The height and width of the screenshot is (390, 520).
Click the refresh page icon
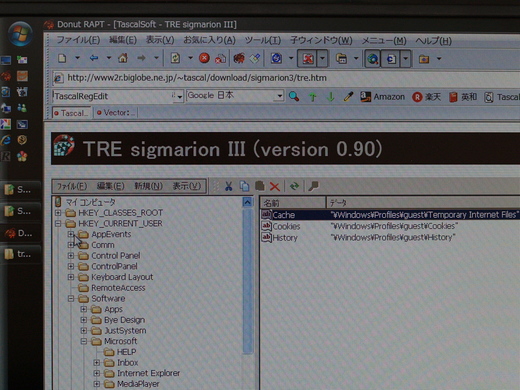(x=175, y=58)
